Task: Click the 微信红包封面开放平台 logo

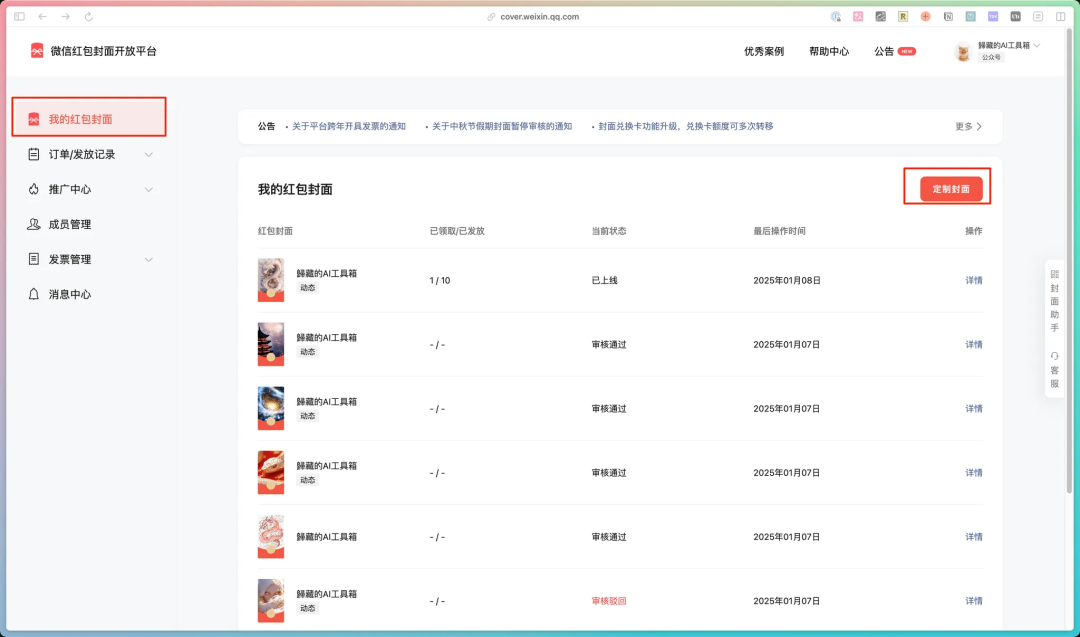Action: (94, 51)
